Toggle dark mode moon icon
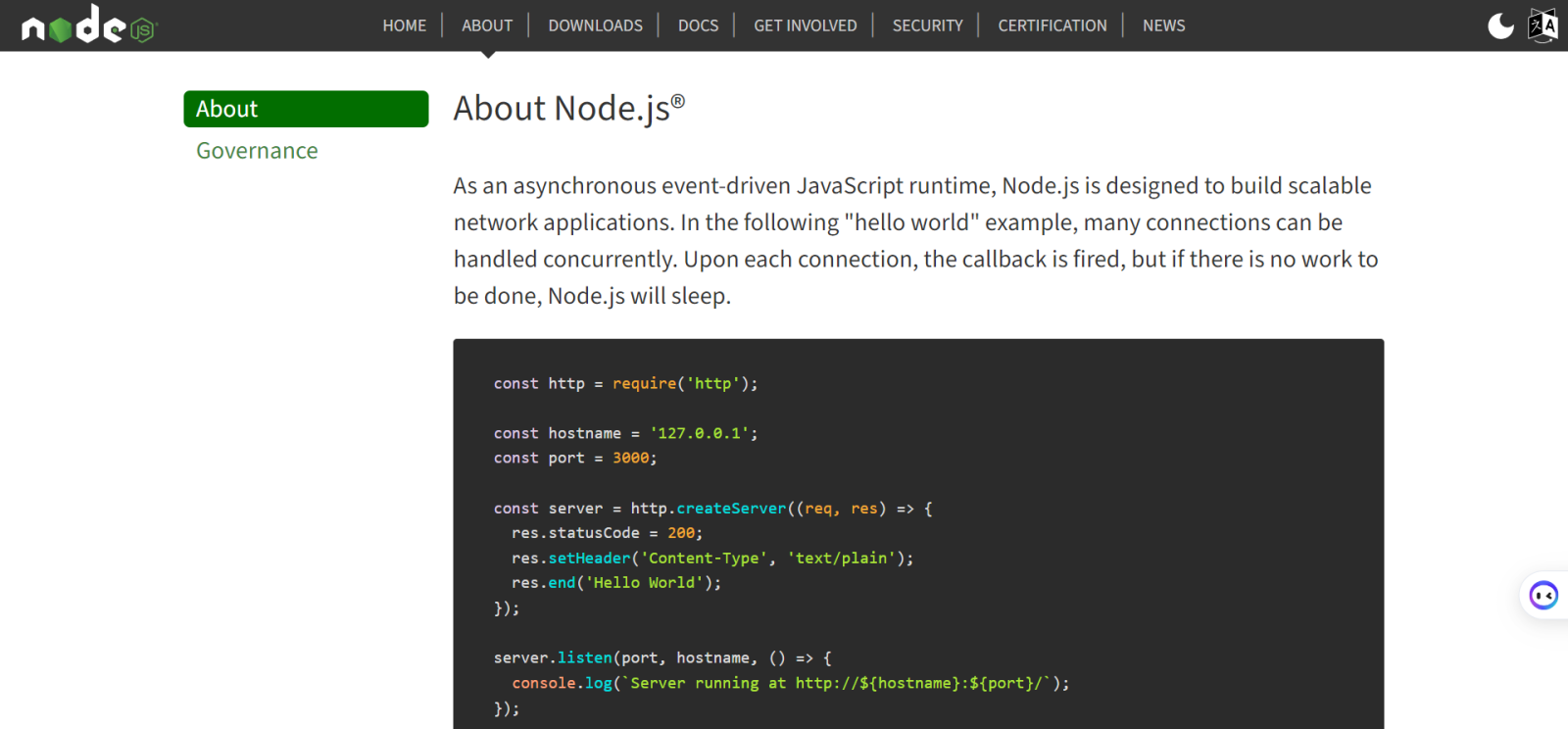 coord(1500,25)
